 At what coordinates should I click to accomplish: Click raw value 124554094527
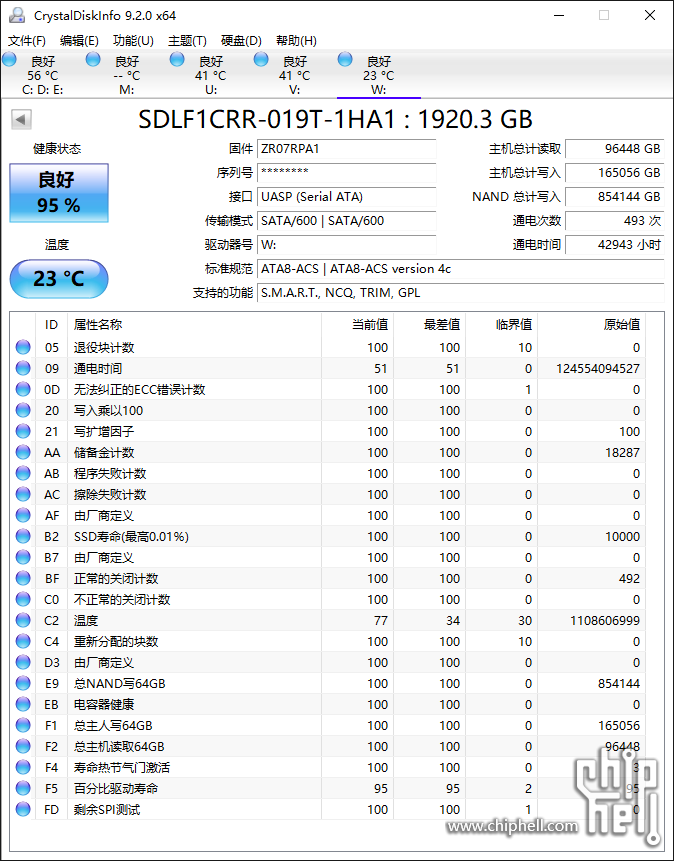pyautogui.click(x=598, y=368)
